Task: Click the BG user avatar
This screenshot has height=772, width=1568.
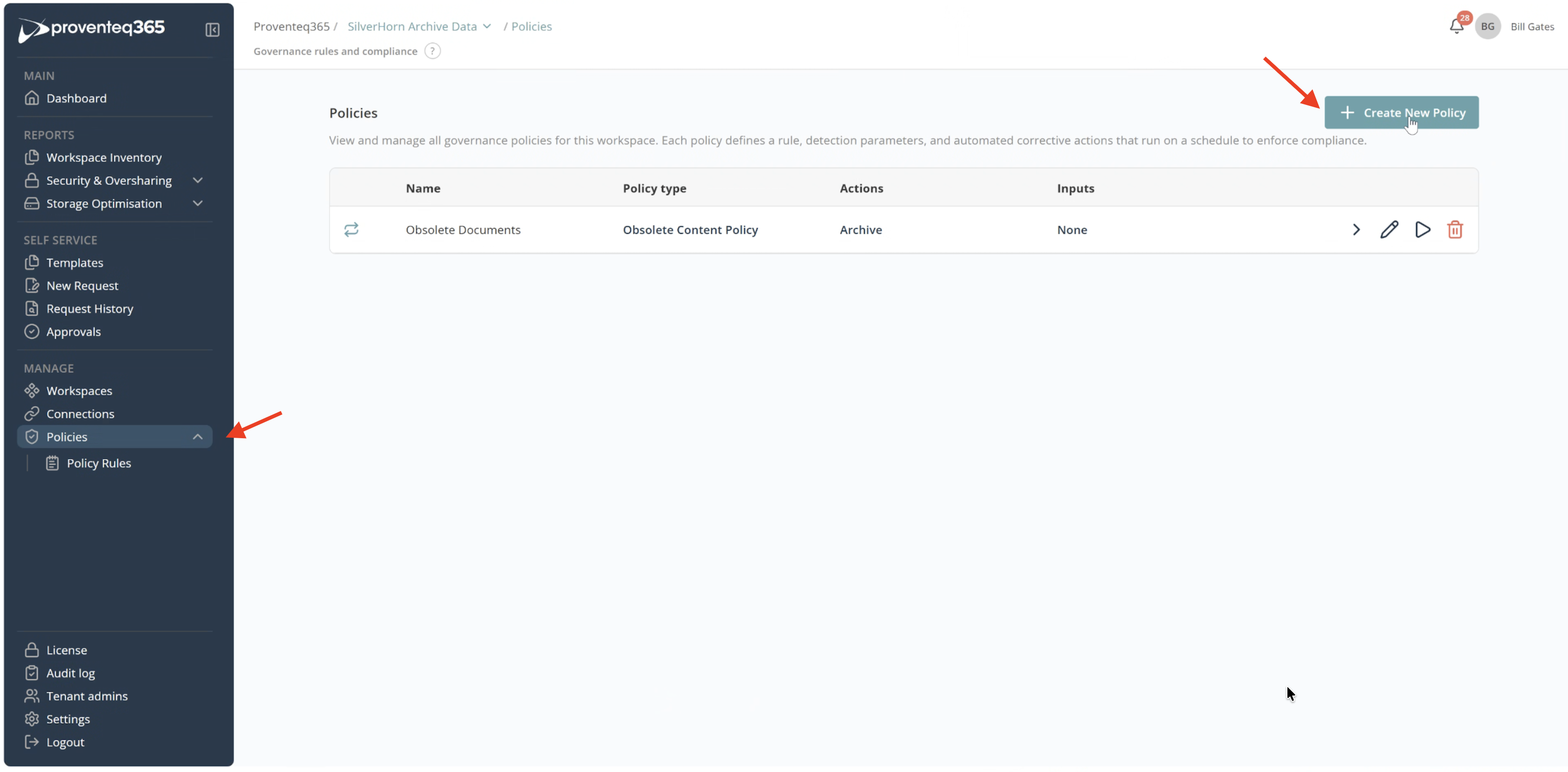Action: (1488, 26)
